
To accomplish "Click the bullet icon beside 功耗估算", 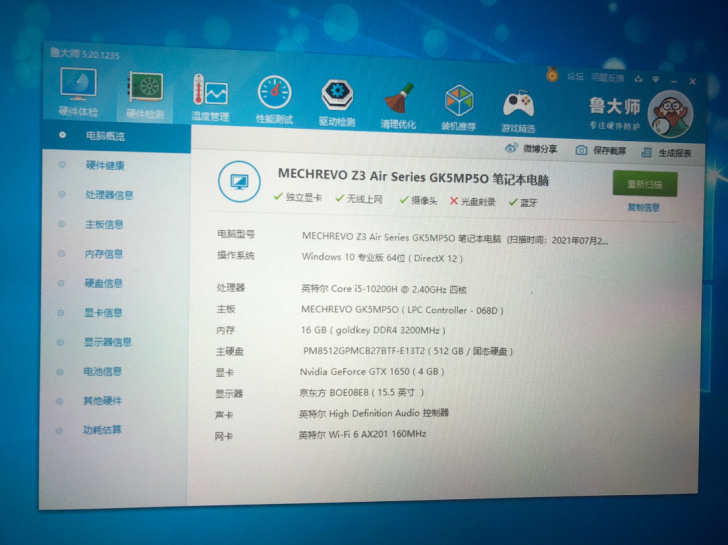I will coord(59,431).
